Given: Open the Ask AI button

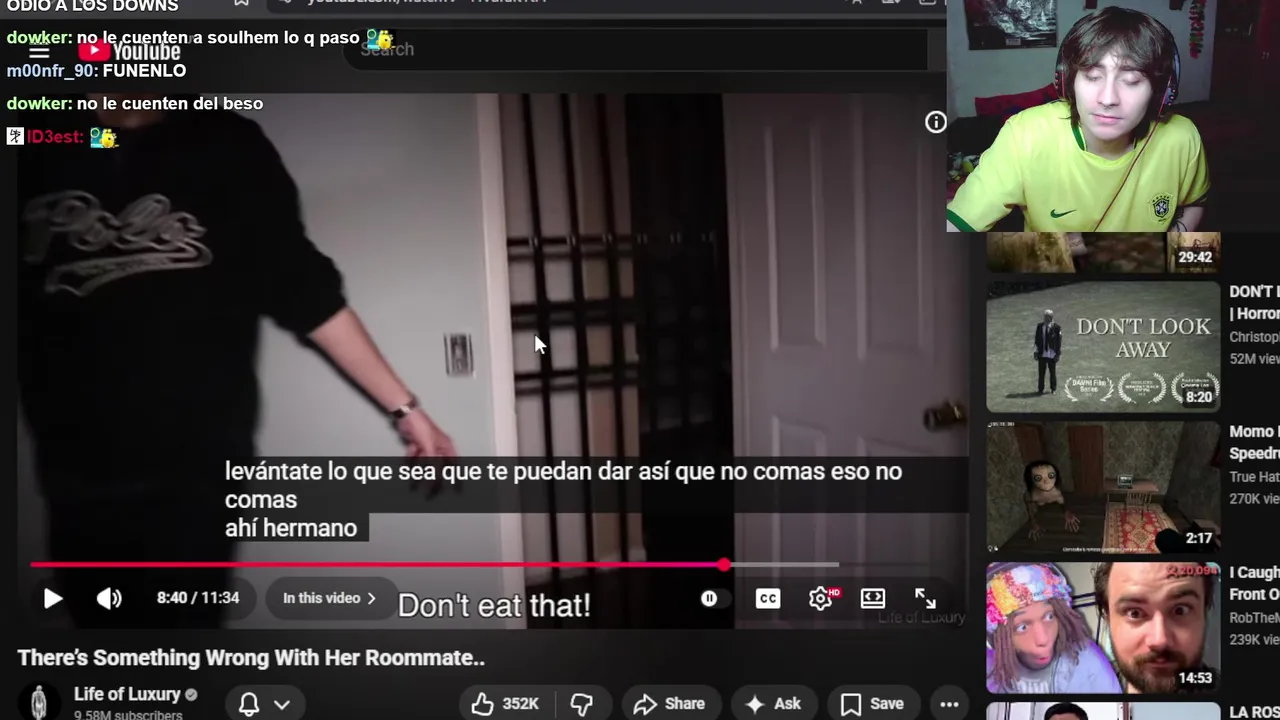Looking at the screenshot, I should coord(773,704).
